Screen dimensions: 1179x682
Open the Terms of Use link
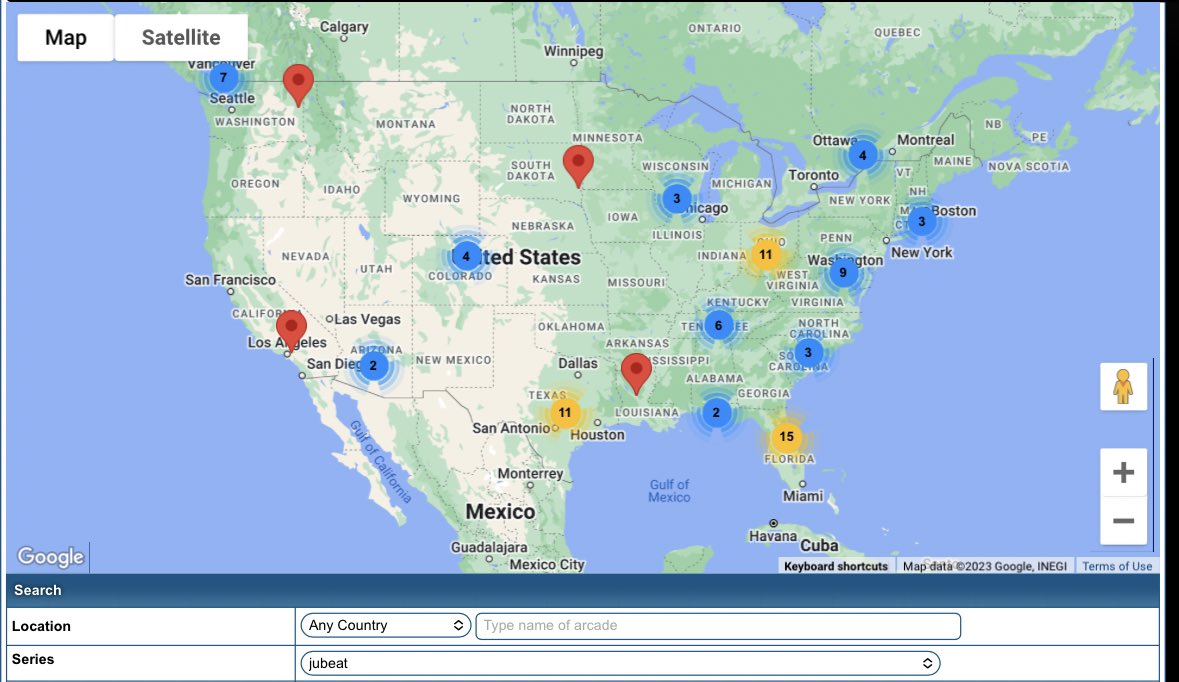click(x=1117, y=566)
